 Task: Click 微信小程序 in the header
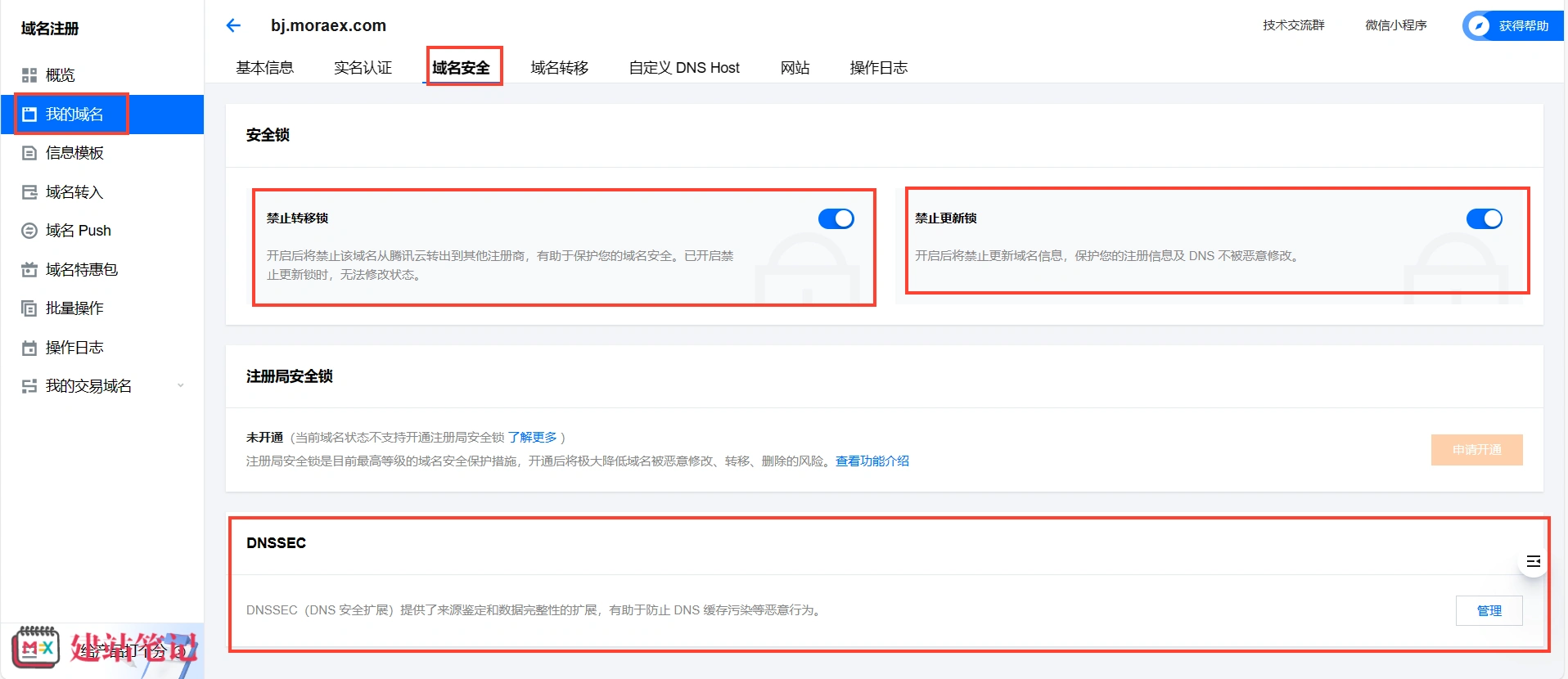click(1396, 25)
